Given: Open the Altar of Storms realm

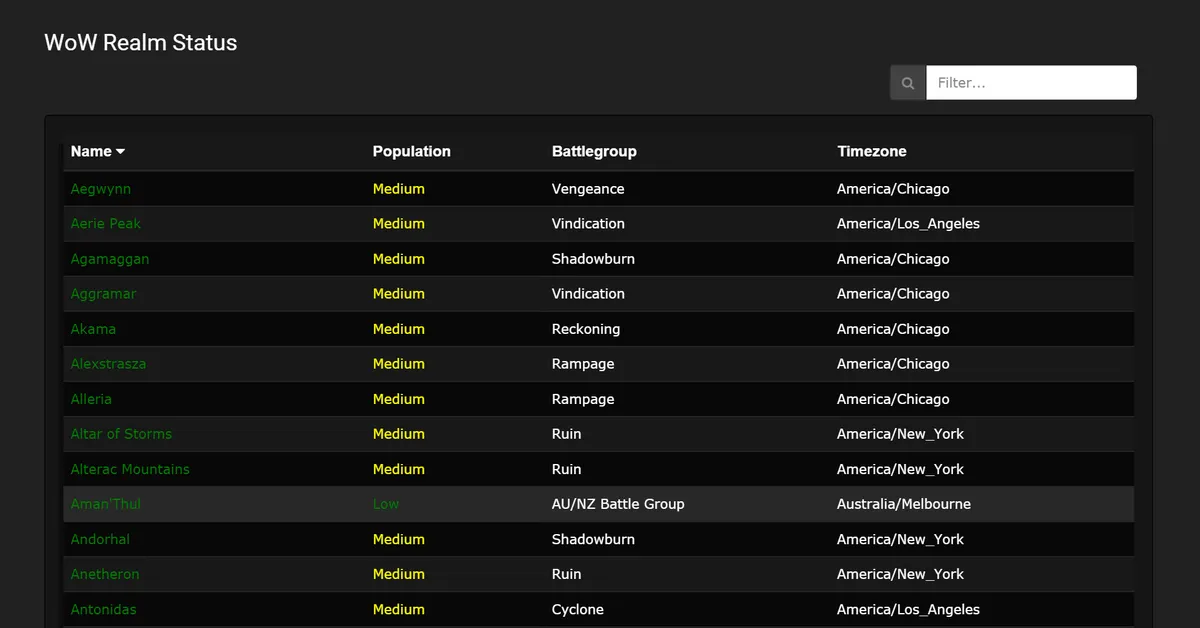Looking at the screenshot, I should coord(121,434).
